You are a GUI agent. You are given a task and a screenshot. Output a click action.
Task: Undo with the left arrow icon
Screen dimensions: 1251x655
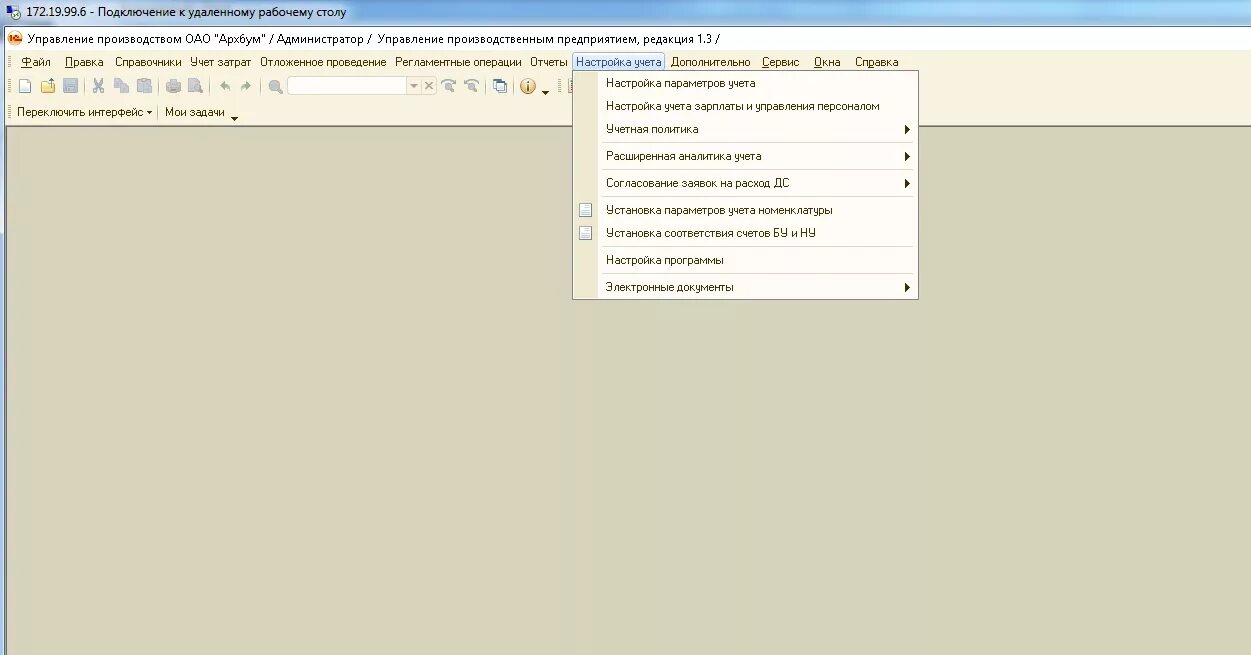tap(225, 86)
